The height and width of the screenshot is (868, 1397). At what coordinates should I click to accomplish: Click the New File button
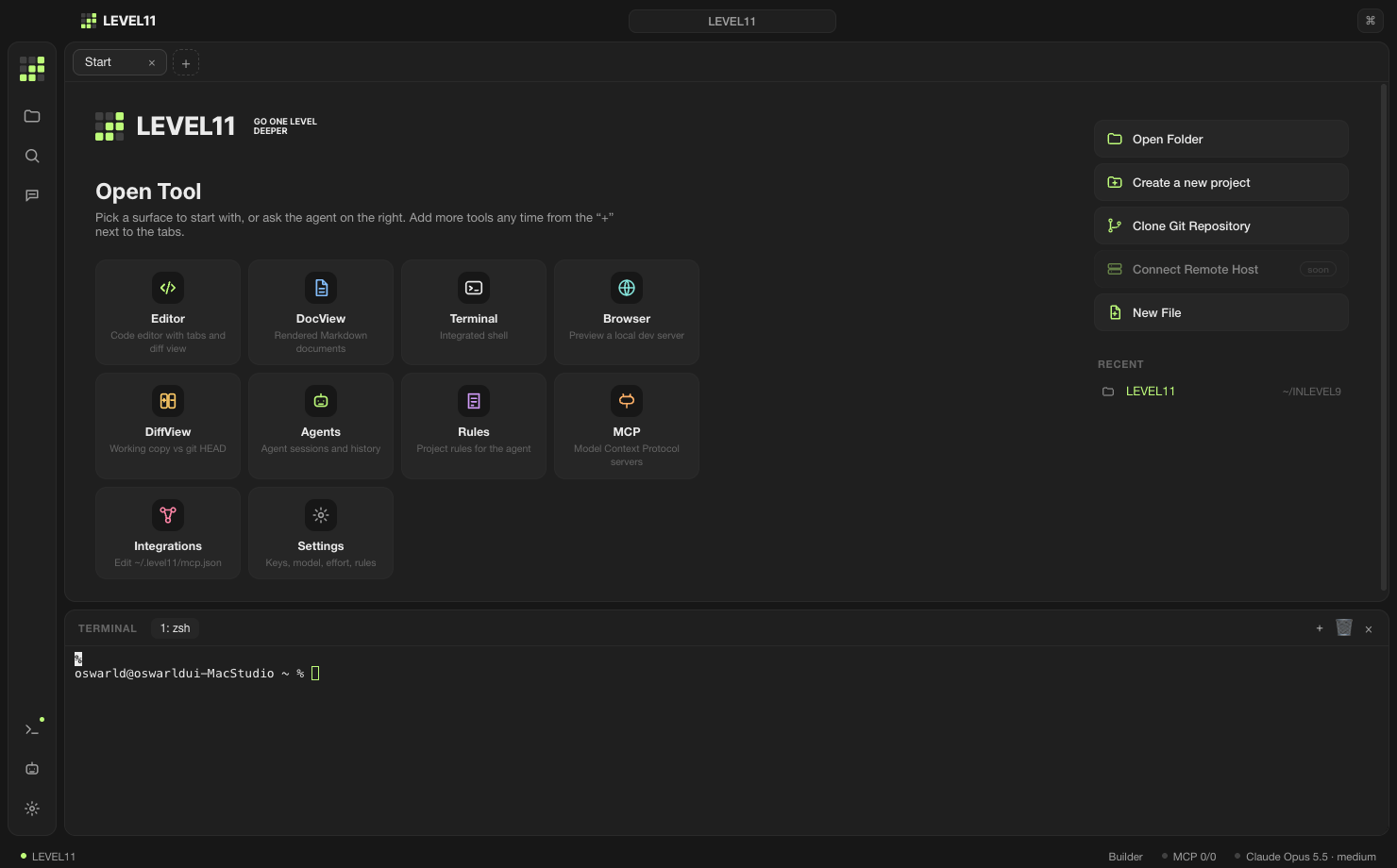1221,312
